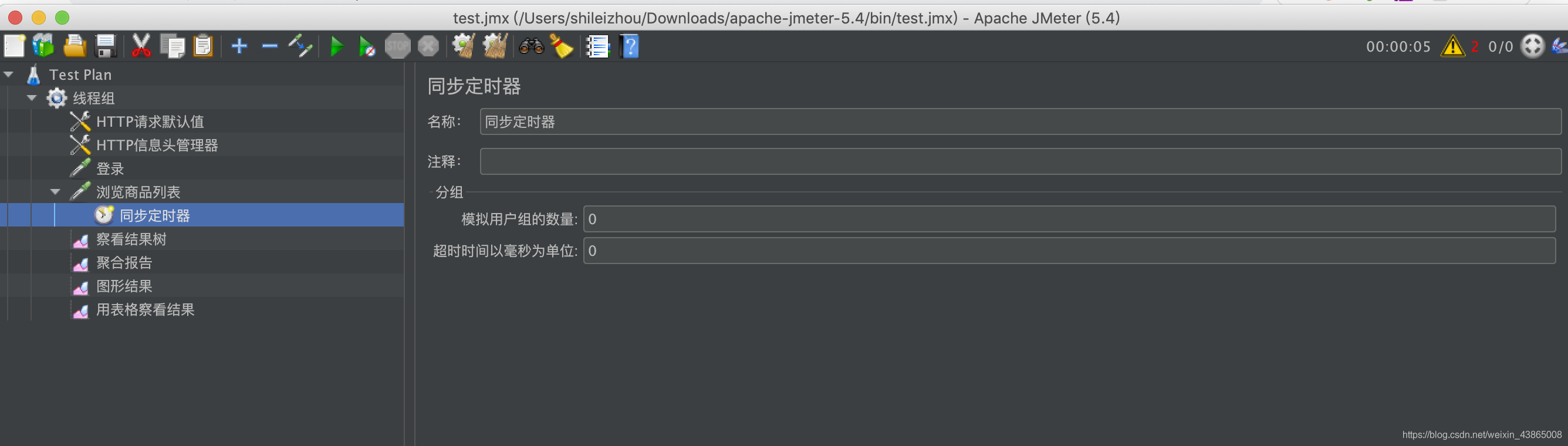Screen dimensions: 1568x446
Task: Click the Stop test icon
Action: (x=397, y=46)
